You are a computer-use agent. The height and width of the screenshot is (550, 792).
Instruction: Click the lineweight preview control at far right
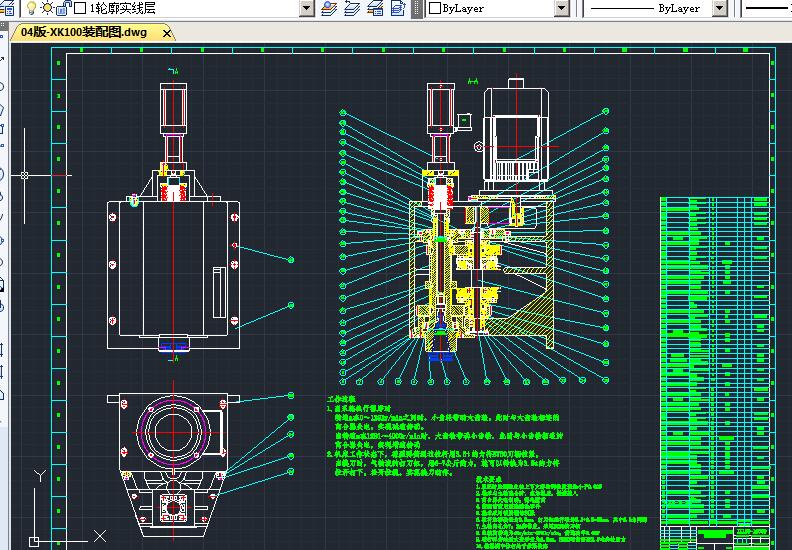click(x=765, y=8)
